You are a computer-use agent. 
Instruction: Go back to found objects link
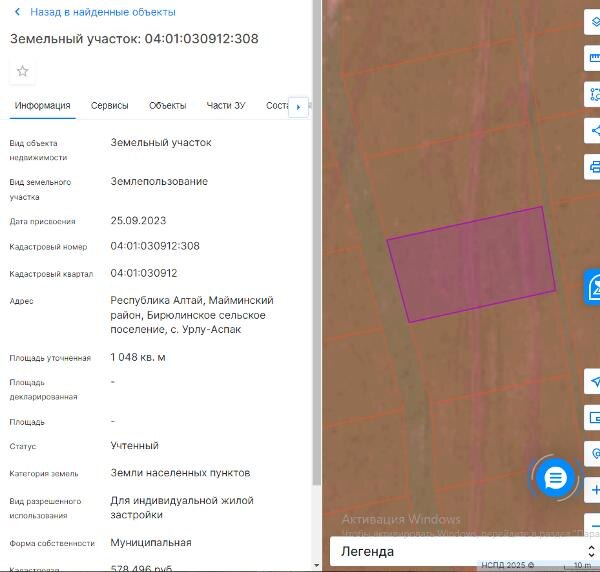103,12
